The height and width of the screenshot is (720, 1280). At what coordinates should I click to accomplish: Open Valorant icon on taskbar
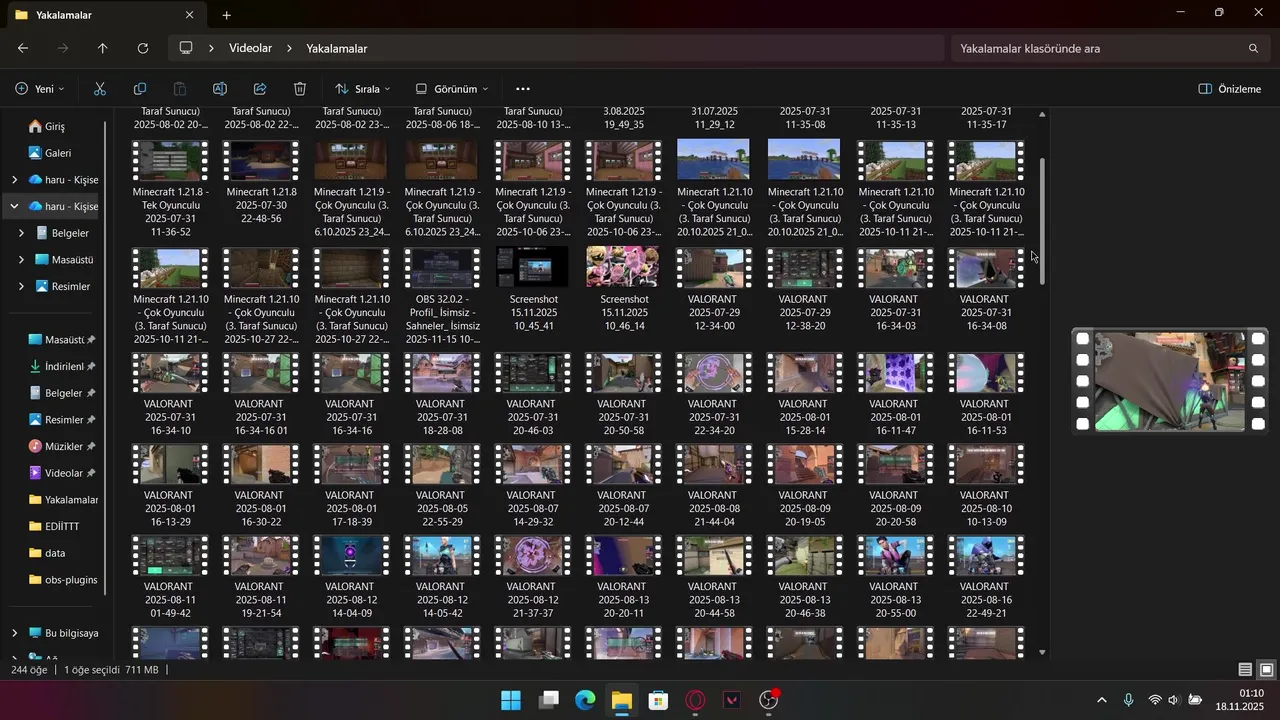[732, 700]
